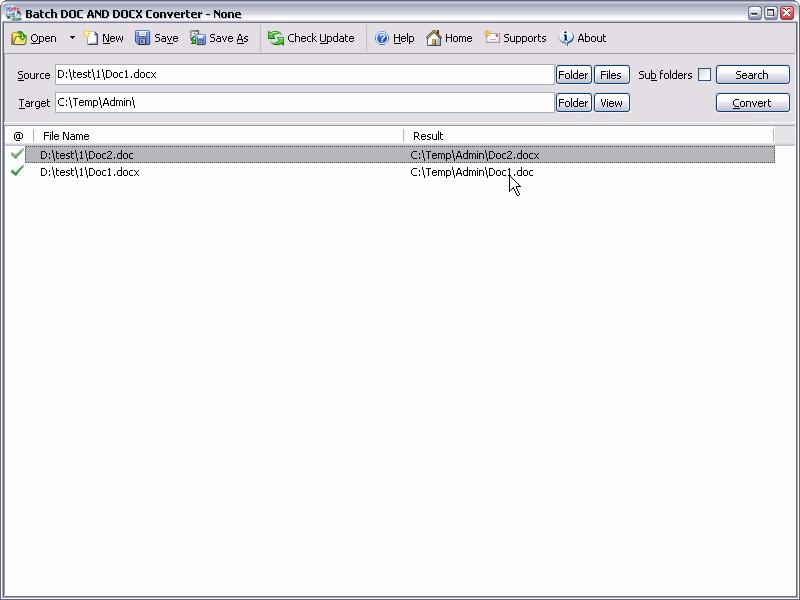Maximize the converter window
This screenshot has height=600, width=800.
point(771,13)
